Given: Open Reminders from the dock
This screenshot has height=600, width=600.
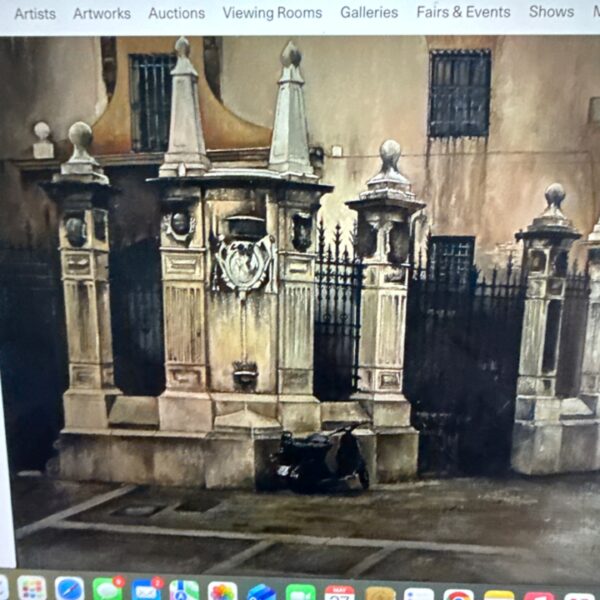Looking at the screenshot, I should (419, 595).
